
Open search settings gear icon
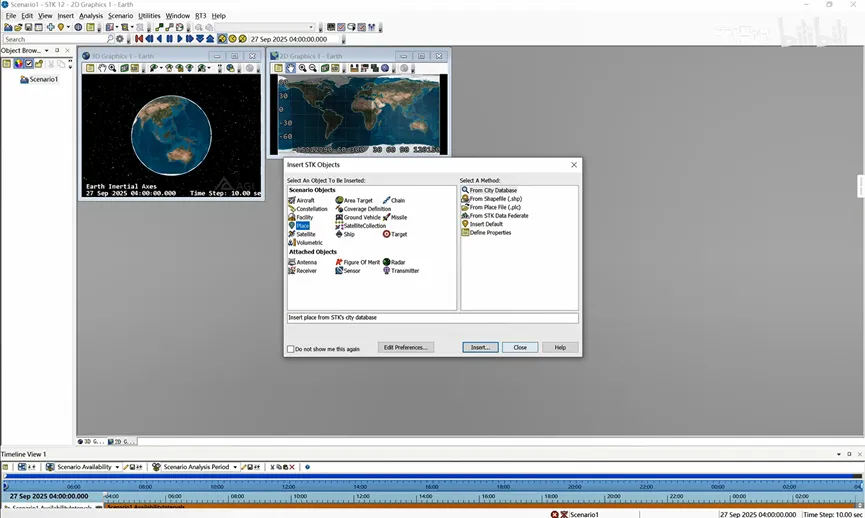(120, 39)
